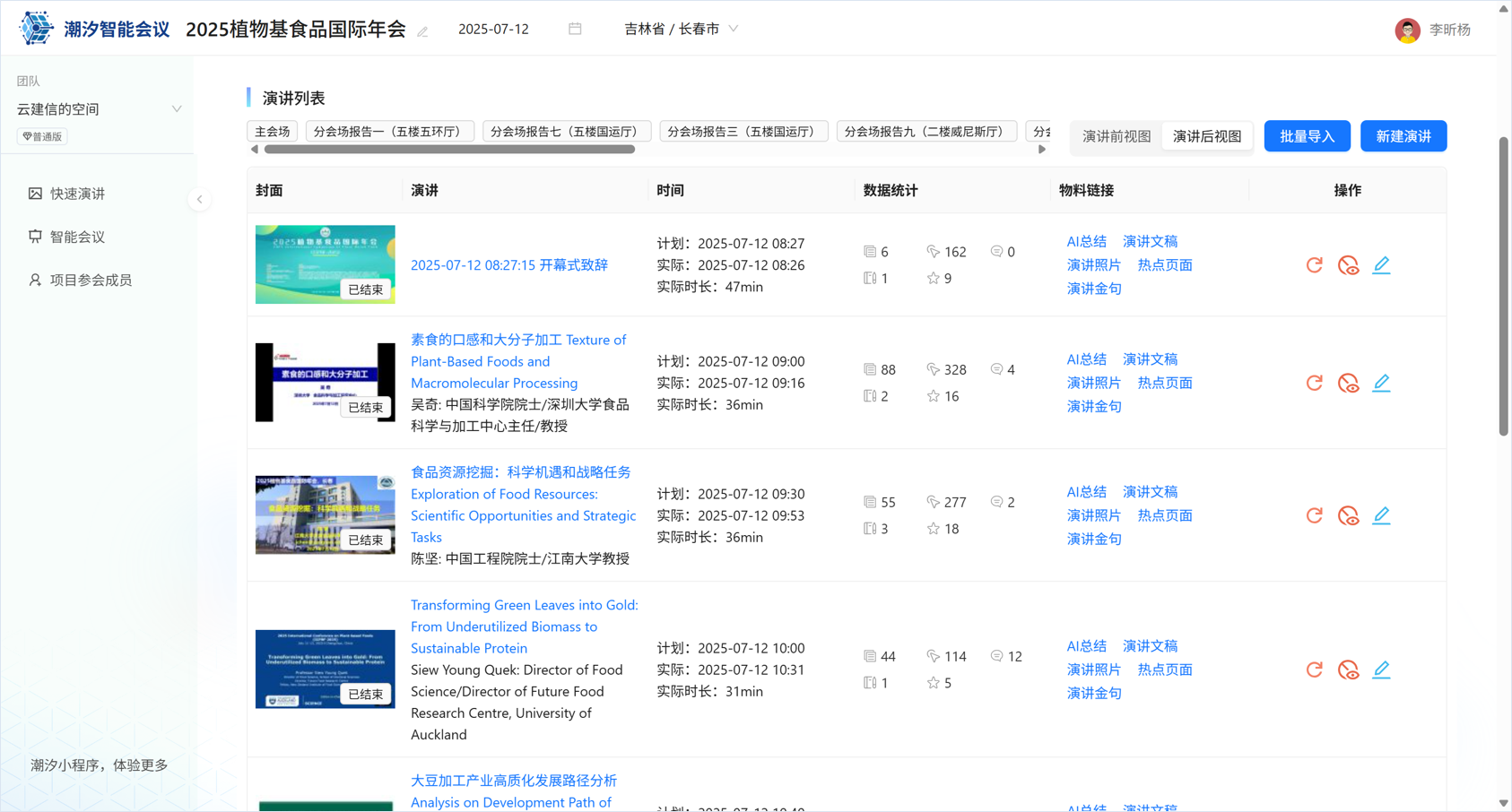Open the calendar icon beside 2025-07-12
This screenshot has height=812, width=1512.
[x=575, y=29]
